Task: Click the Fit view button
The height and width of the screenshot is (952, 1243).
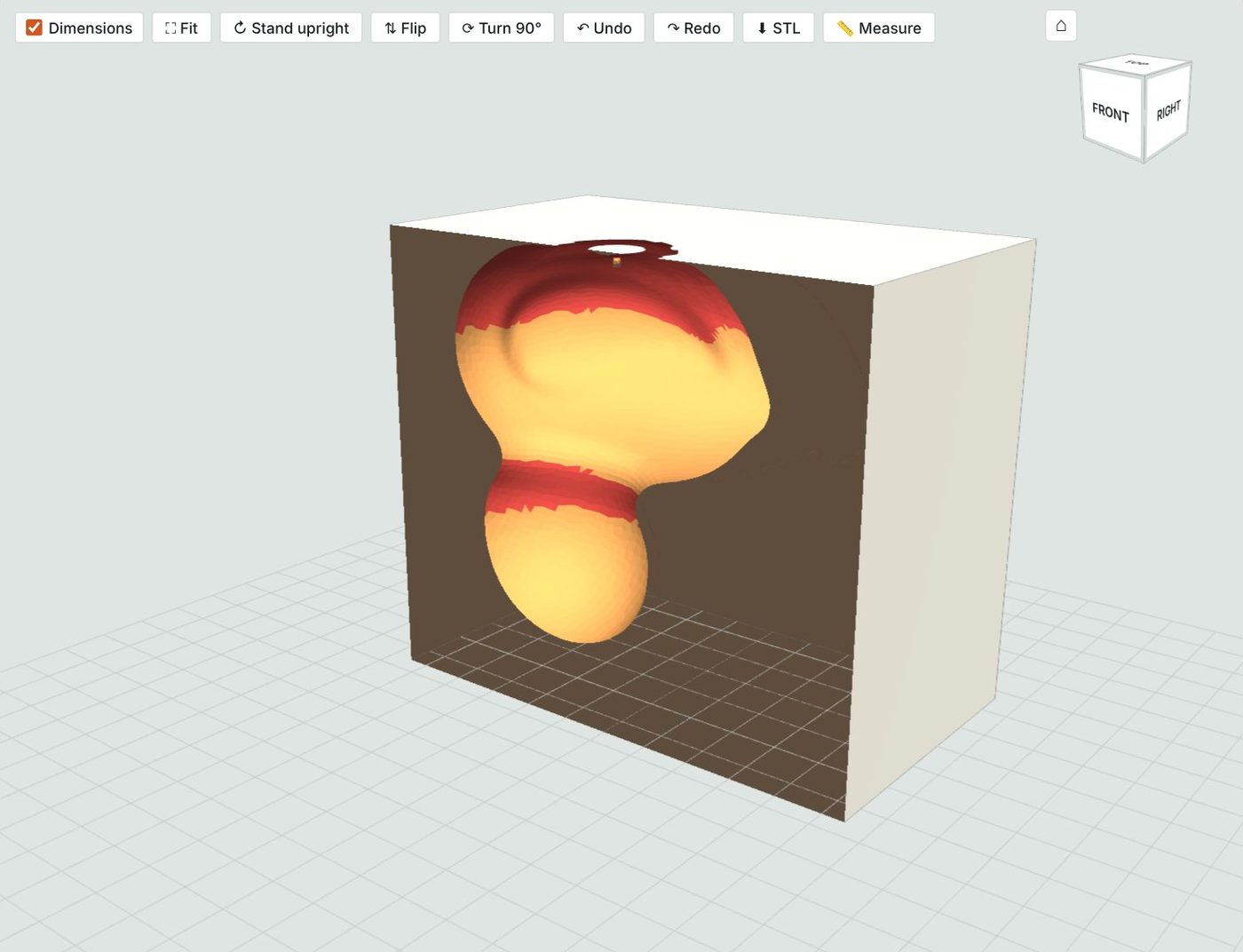Action: (x=181, y=28)
